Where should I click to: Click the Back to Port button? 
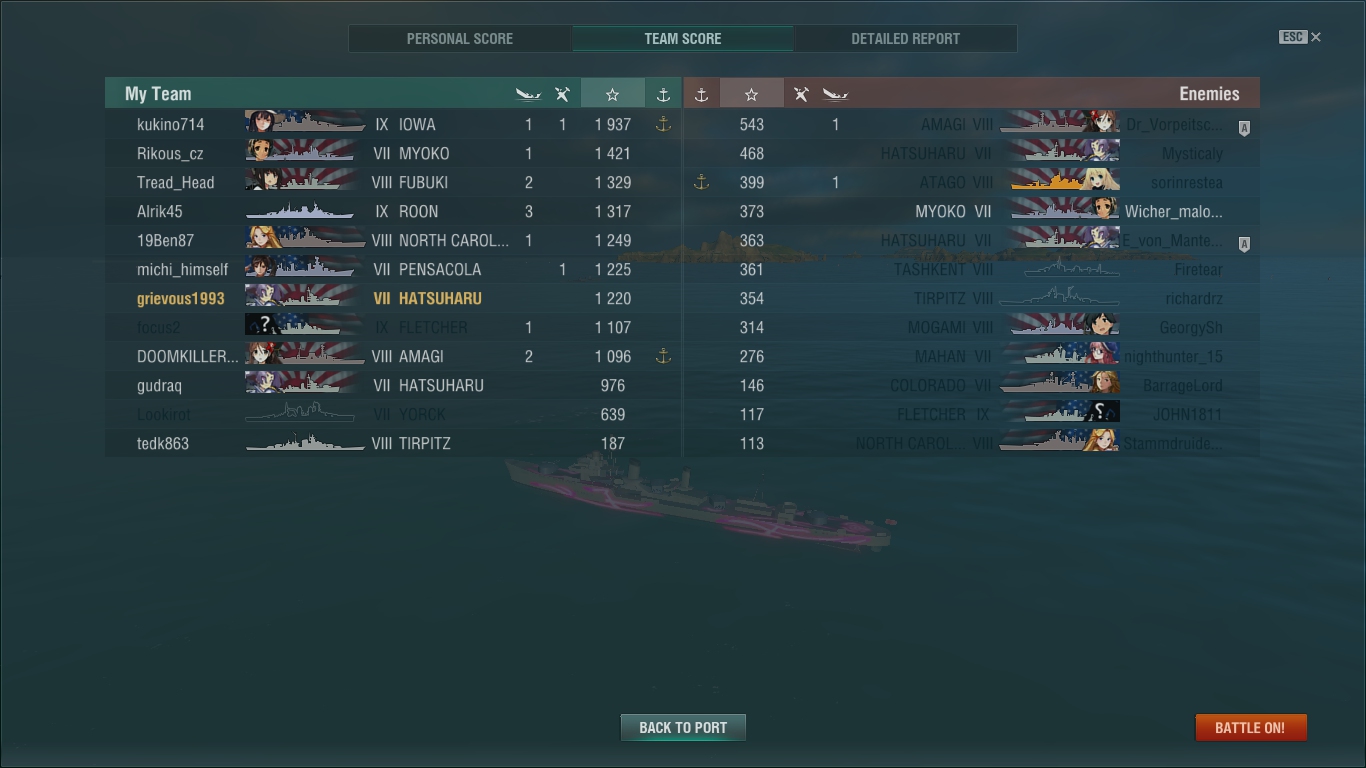pos(683,727)
